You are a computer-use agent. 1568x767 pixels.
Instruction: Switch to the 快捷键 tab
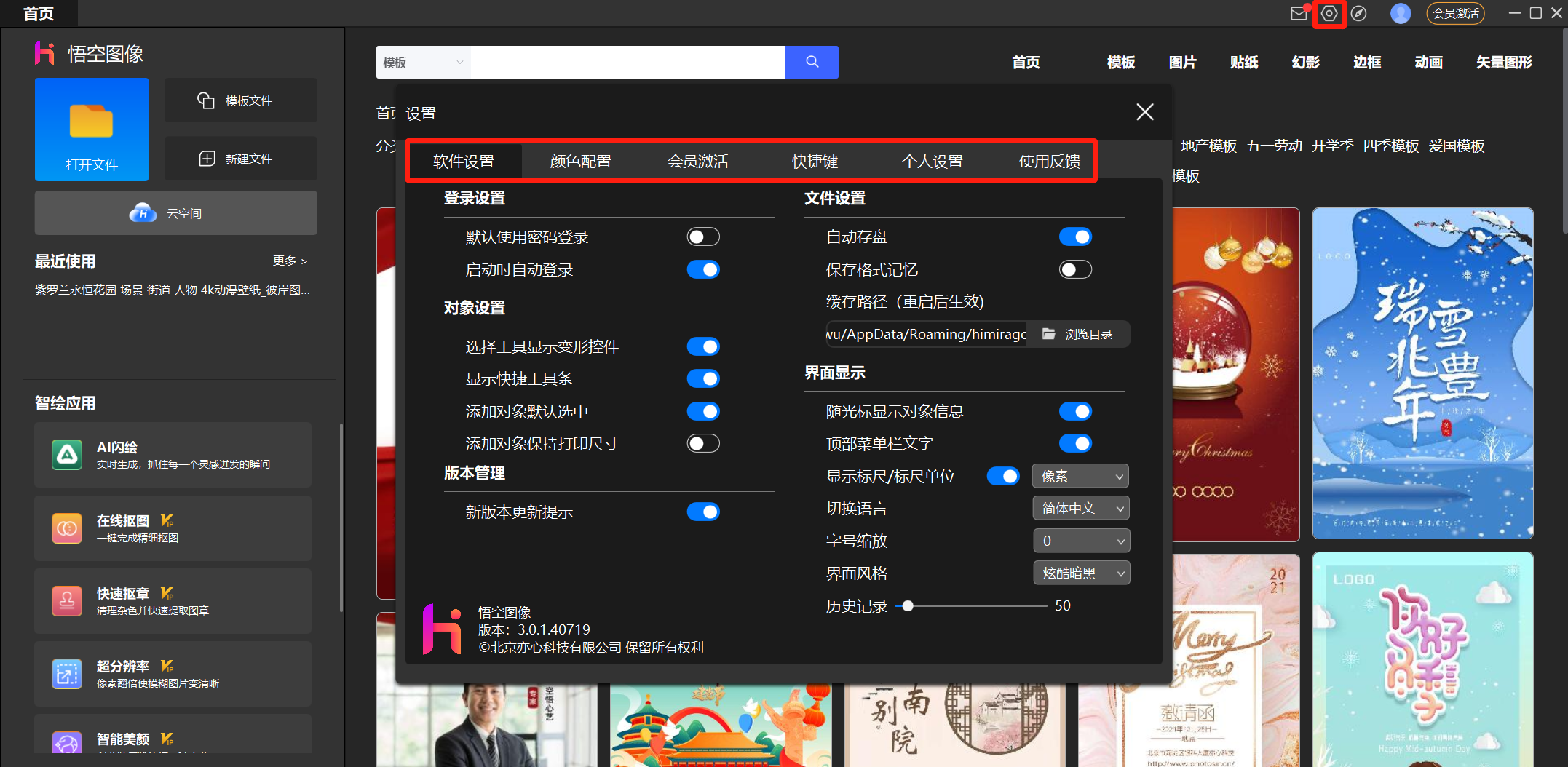coord(815,161)
